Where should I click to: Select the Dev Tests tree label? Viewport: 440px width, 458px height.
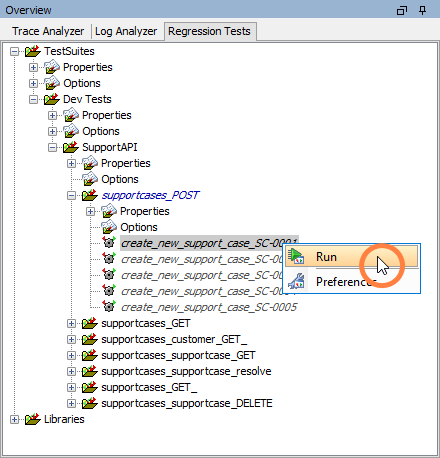tap(87, 99)
